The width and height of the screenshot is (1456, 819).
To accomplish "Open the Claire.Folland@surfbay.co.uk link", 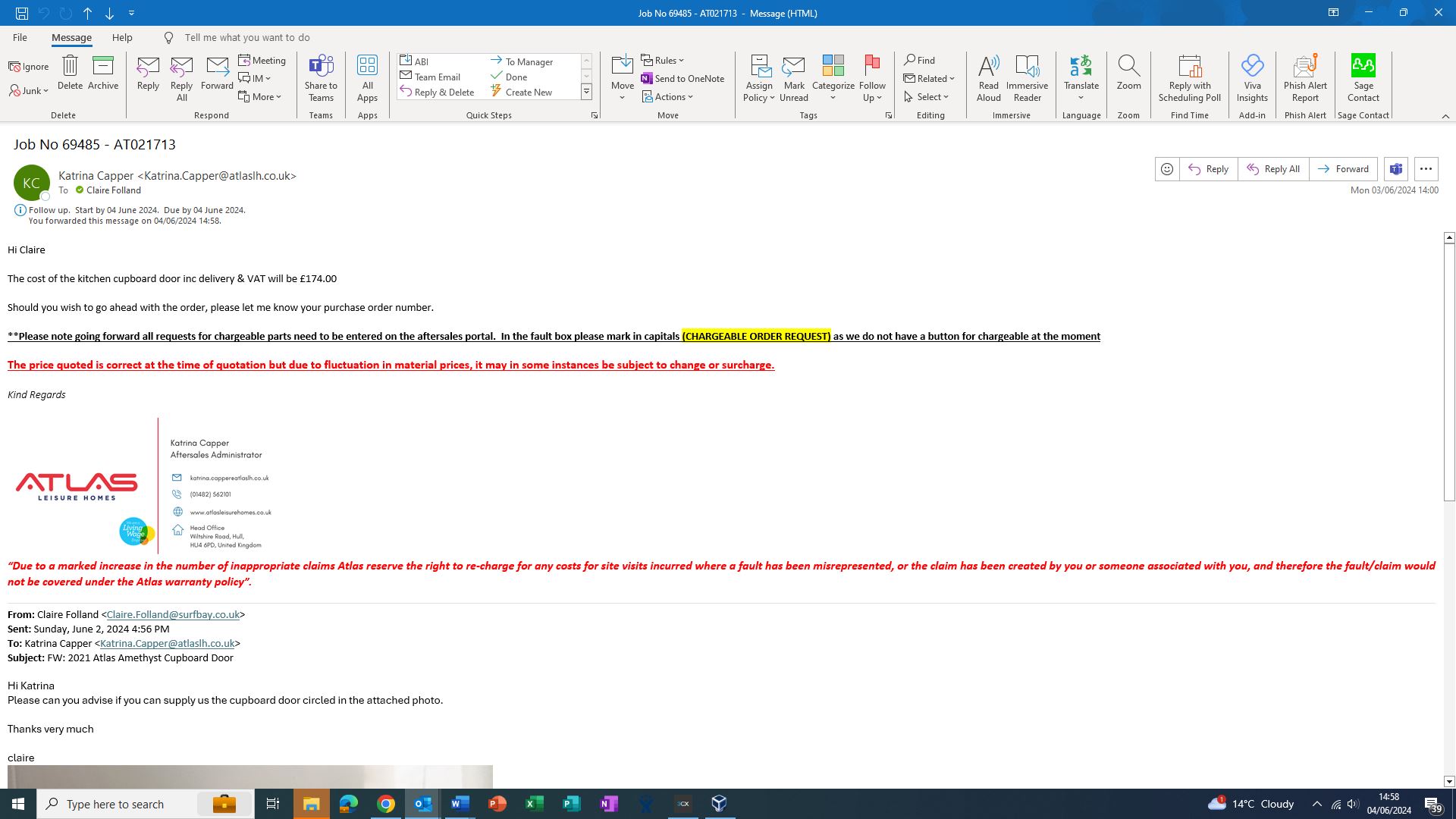I will pyautogui.click(x=173, y=614).
